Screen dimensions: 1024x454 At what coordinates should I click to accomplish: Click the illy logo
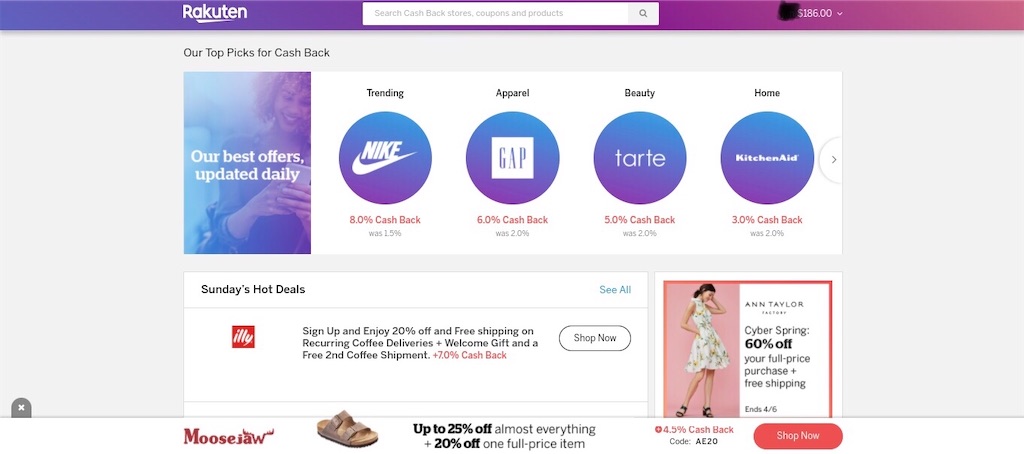pyautogui.click(x=244, y=337)
